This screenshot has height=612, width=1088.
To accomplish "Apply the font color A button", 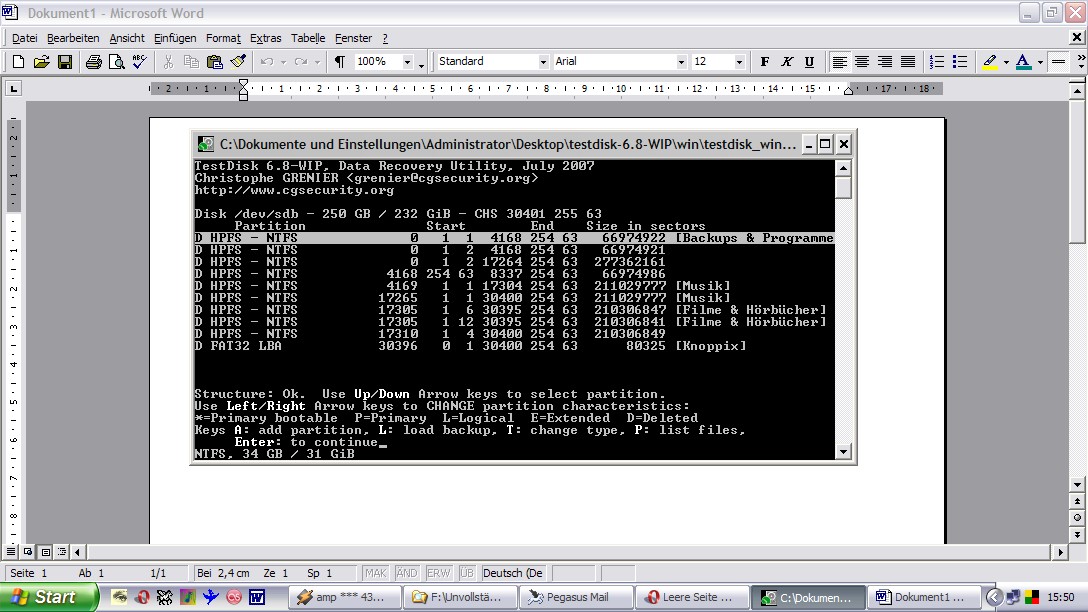I will pos(1023,62).
